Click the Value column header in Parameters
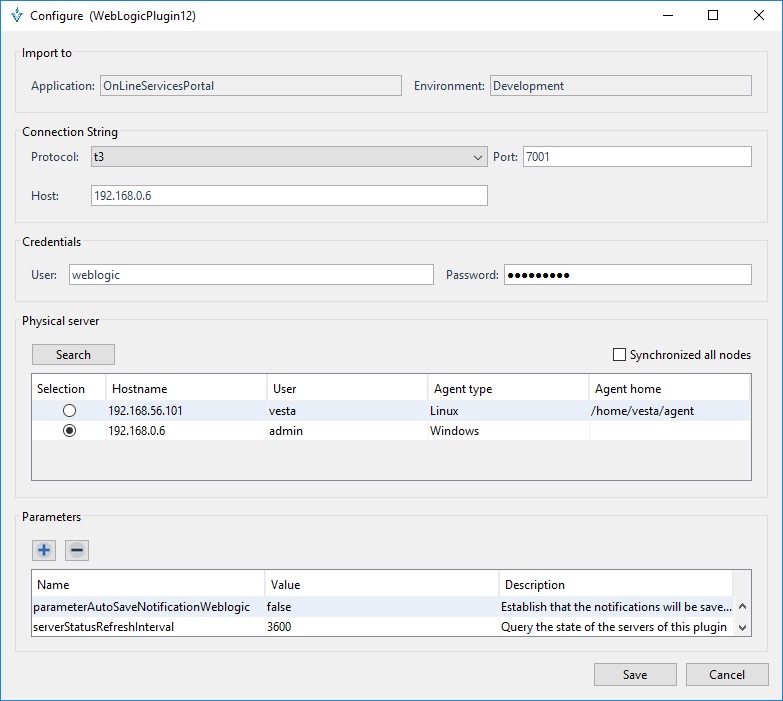 click(382, 585)
